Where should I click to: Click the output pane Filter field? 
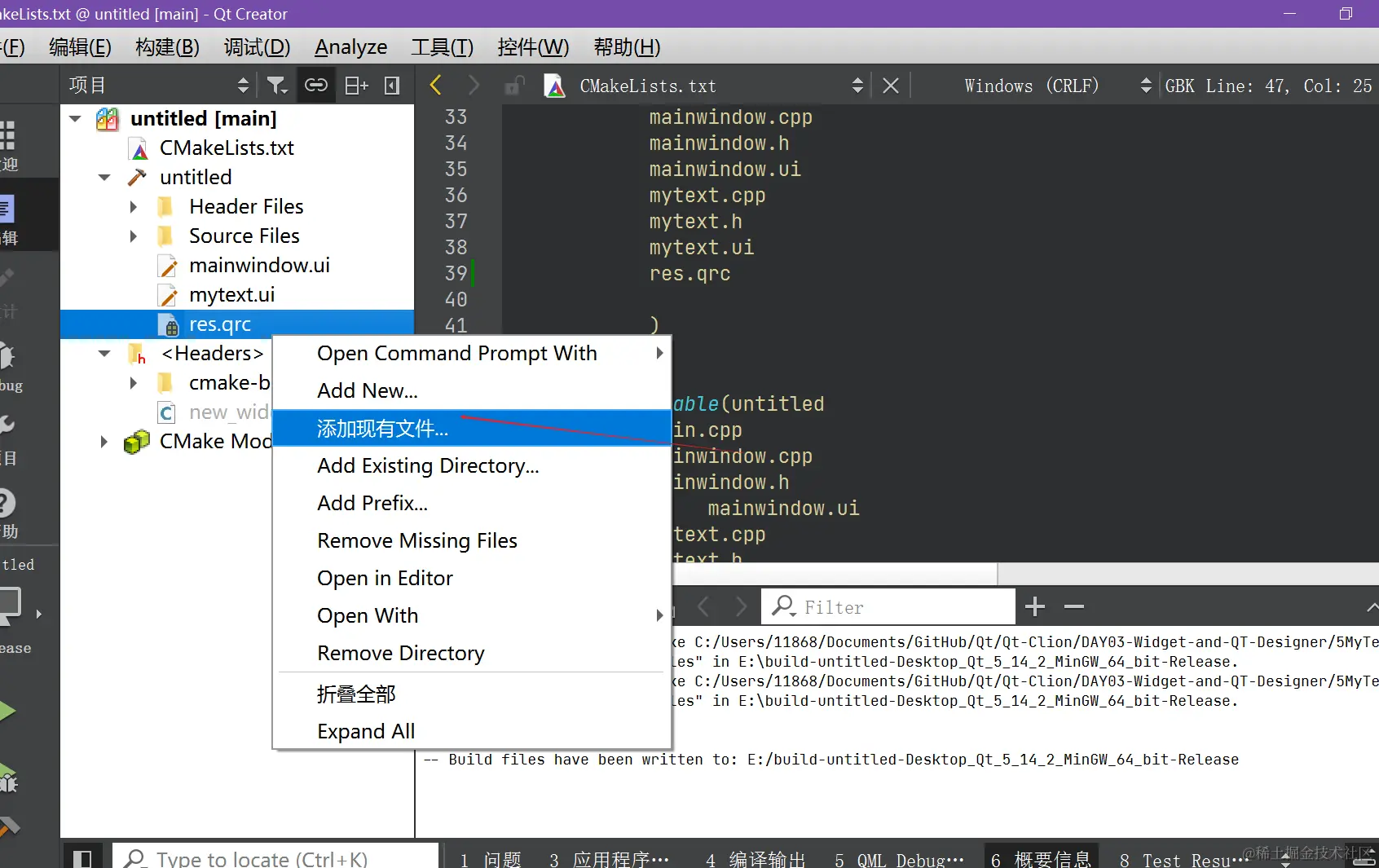pyautogui.click(x=888, y=607)
